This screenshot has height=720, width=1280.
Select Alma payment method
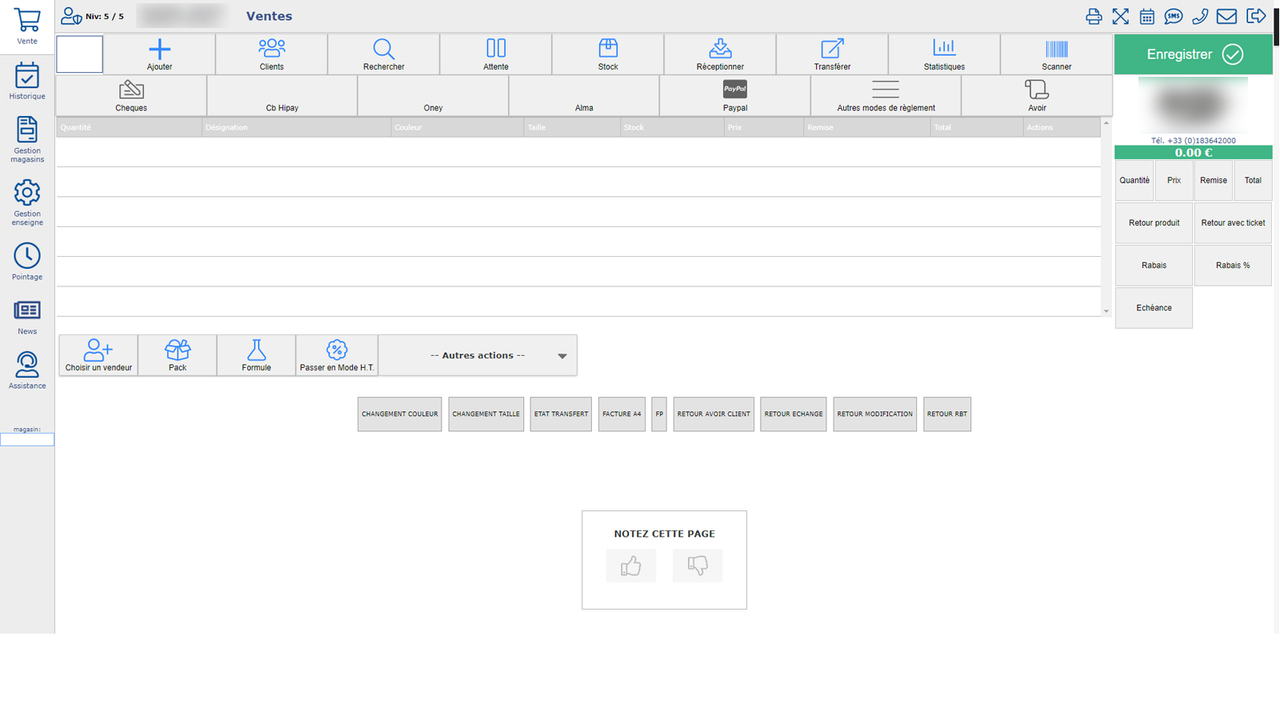[584, 96]
